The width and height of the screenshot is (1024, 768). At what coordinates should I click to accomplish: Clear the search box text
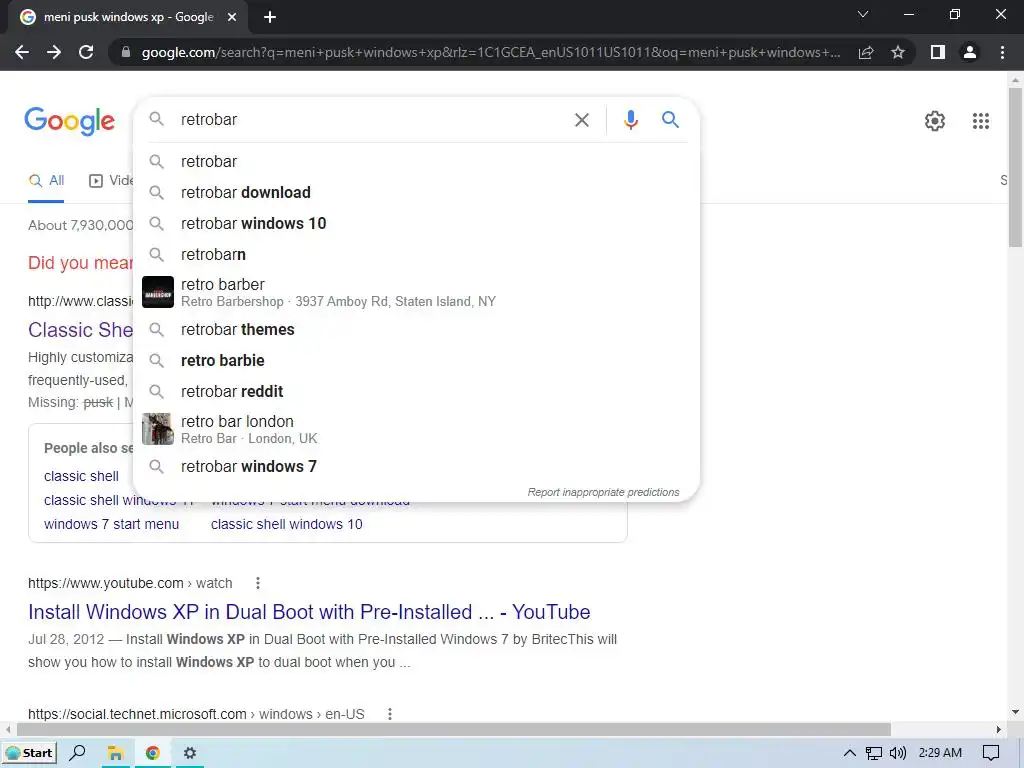pos(581,120)
